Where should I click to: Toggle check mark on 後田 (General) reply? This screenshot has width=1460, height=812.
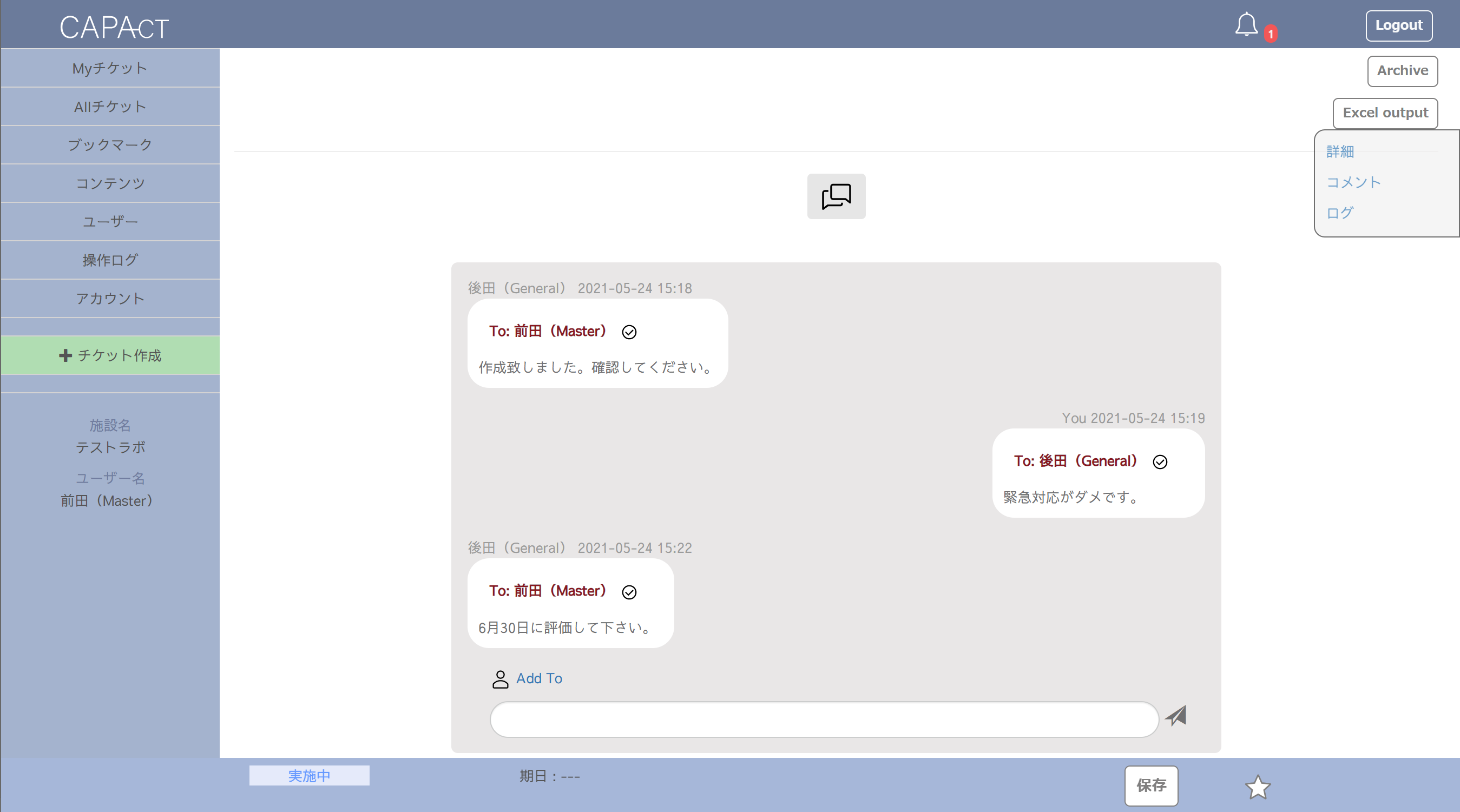click(x=1160, y=462)
